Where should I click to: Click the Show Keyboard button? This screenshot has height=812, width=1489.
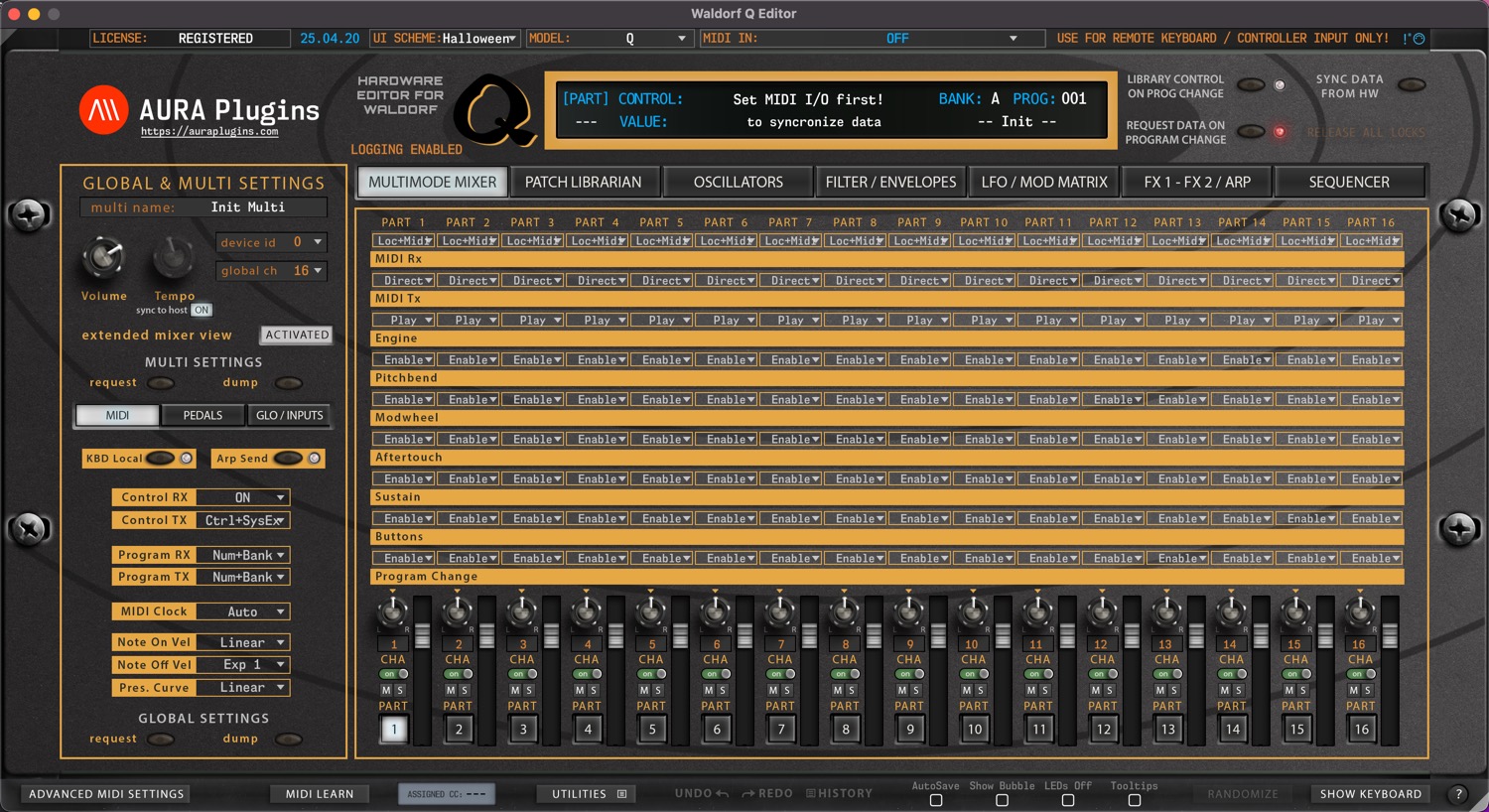tap(1371, 794)
